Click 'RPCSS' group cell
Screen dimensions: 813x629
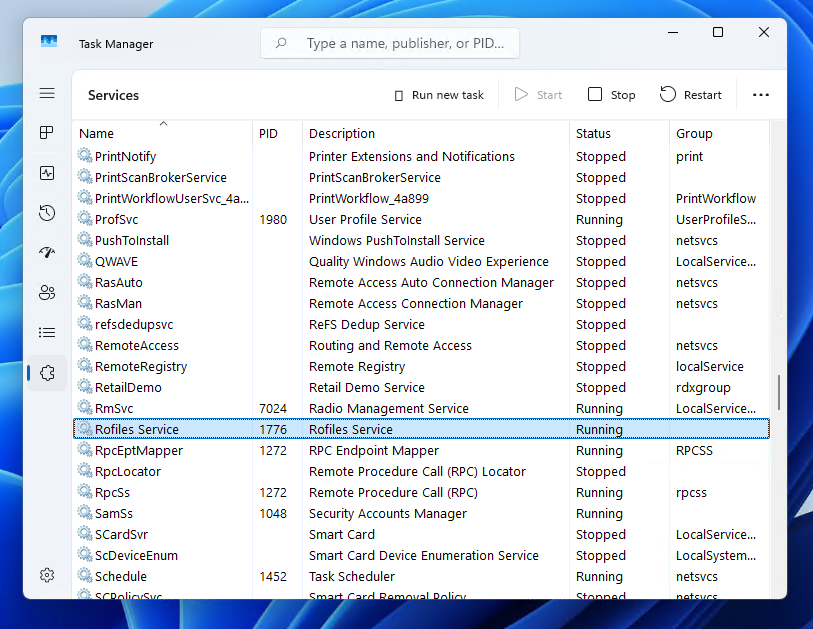click(694, 451)
